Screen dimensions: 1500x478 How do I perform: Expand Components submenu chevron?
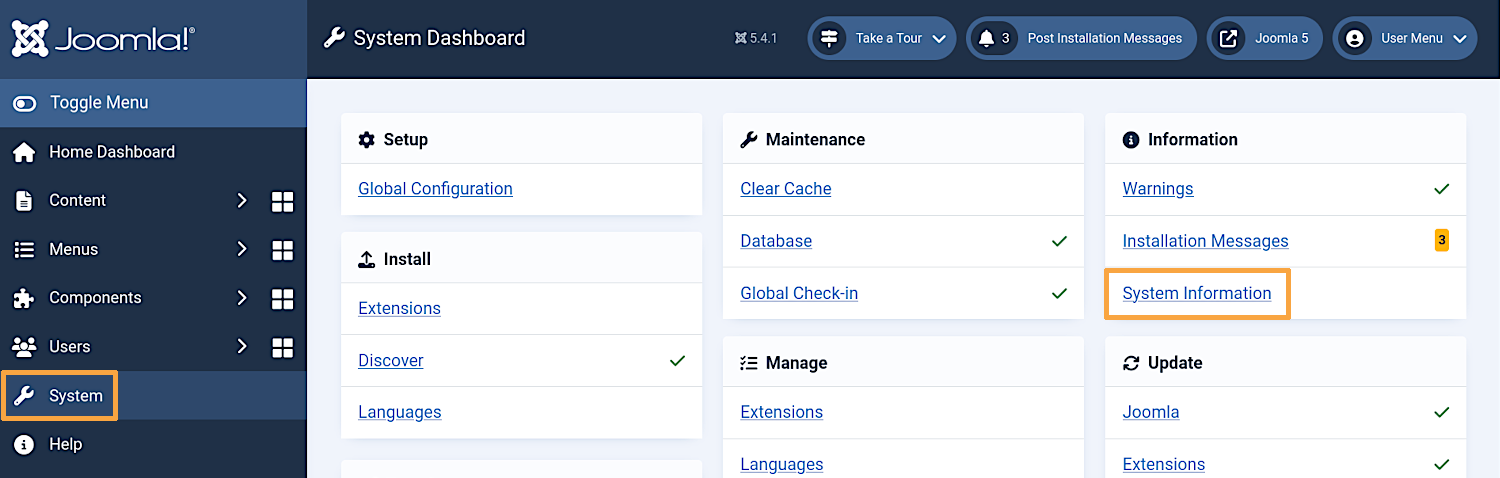[241, 297]
